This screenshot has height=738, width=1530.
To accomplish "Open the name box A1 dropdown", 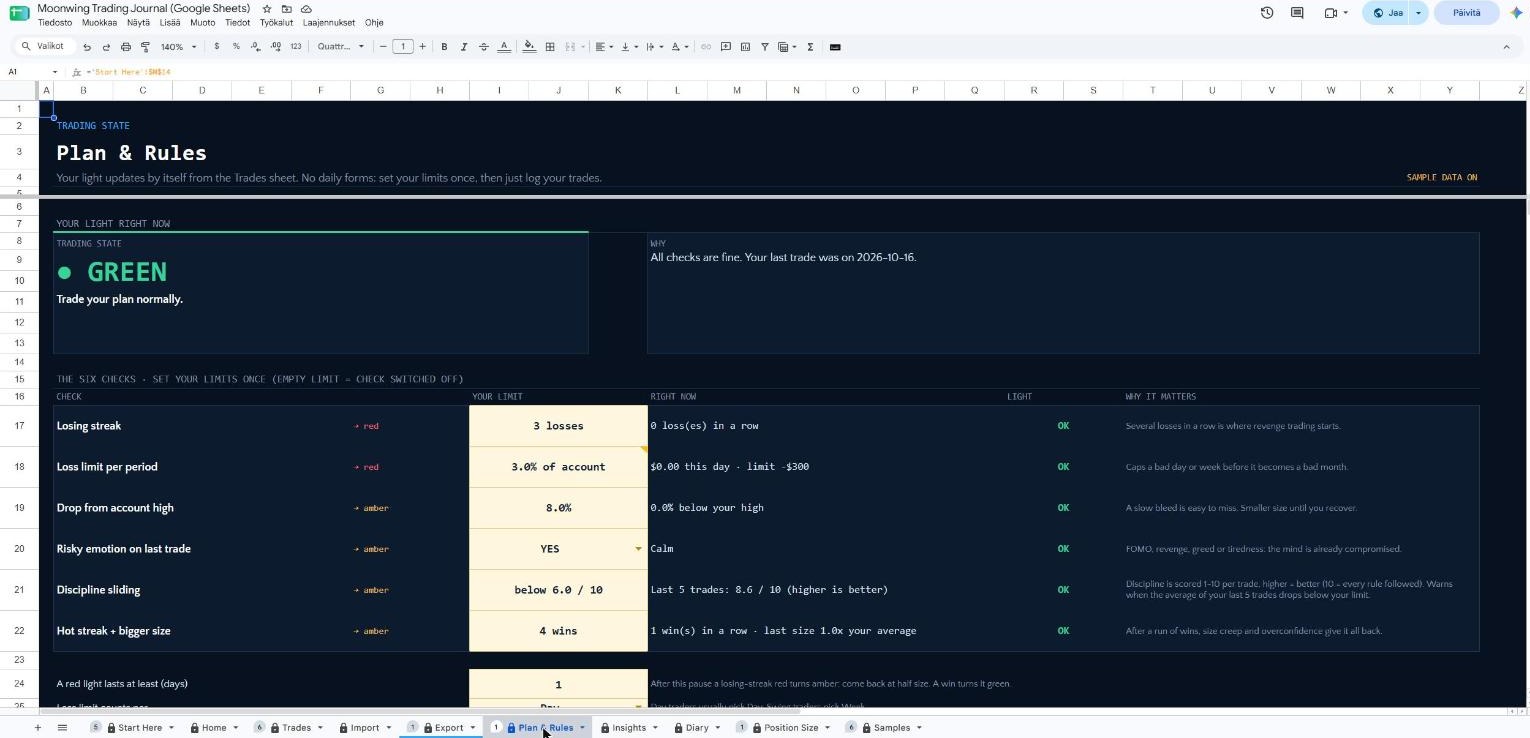I will point(55,72).
